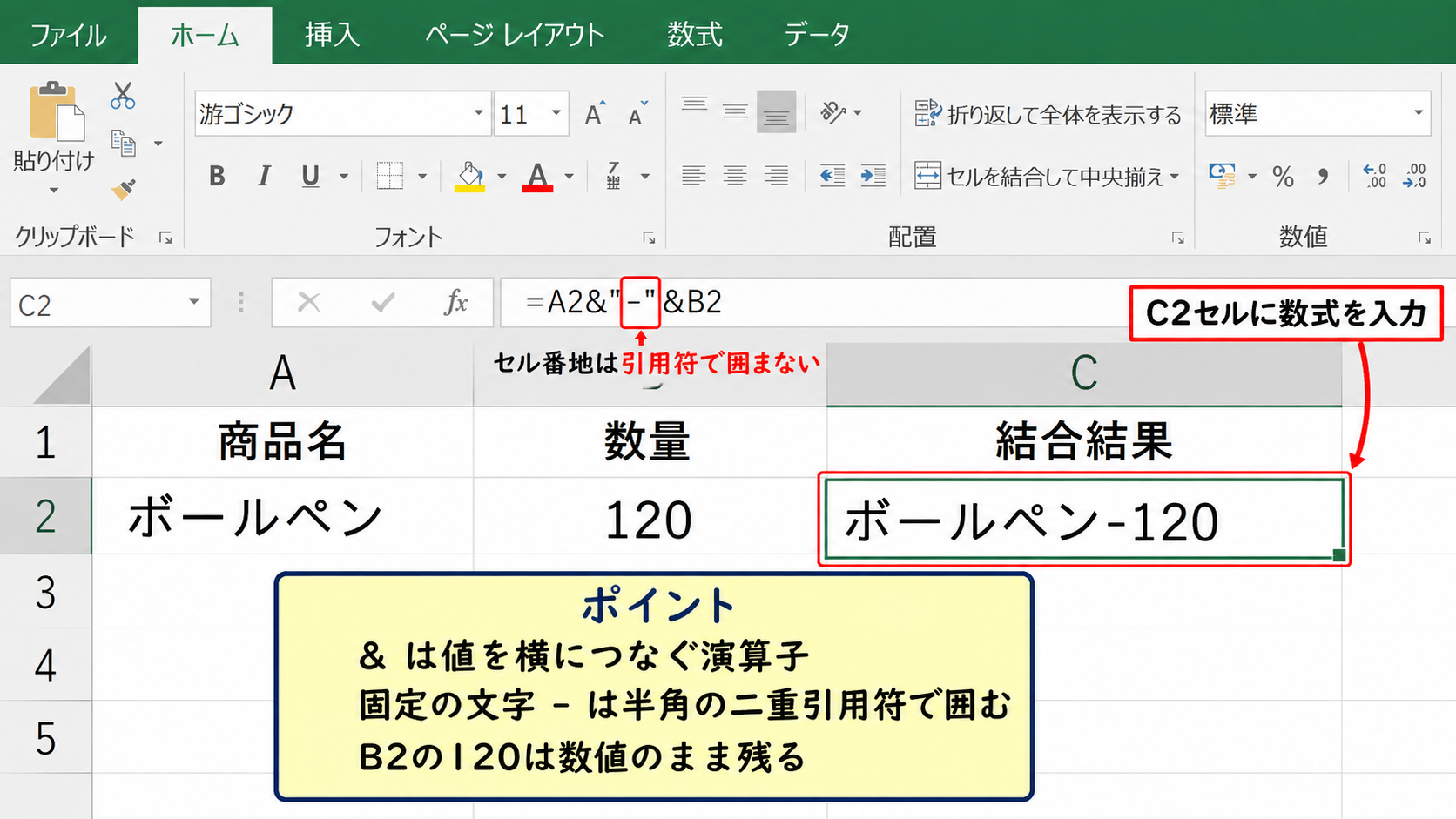Switch to the ホーム tab
1456x819 pixels.
[x=205, y=35]
